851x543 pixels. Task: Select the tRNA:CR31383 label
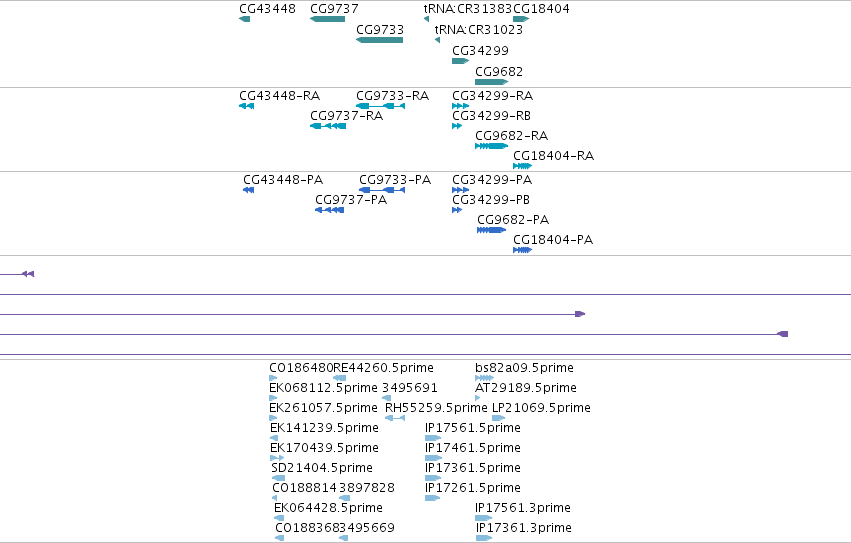(x=468, y=9)
